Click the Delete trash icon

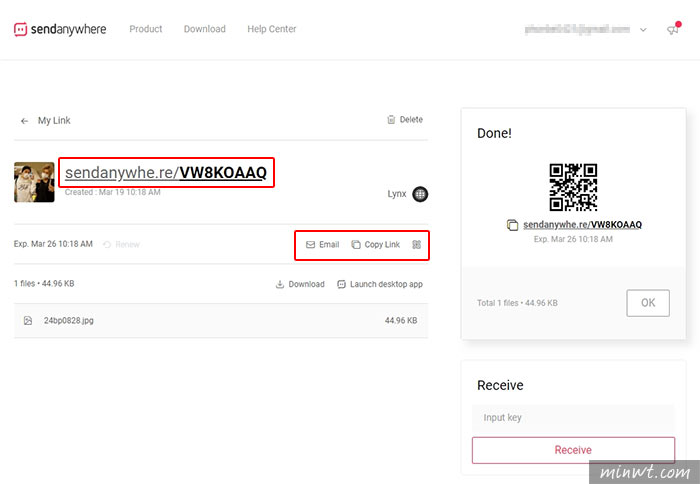[391, 120]
